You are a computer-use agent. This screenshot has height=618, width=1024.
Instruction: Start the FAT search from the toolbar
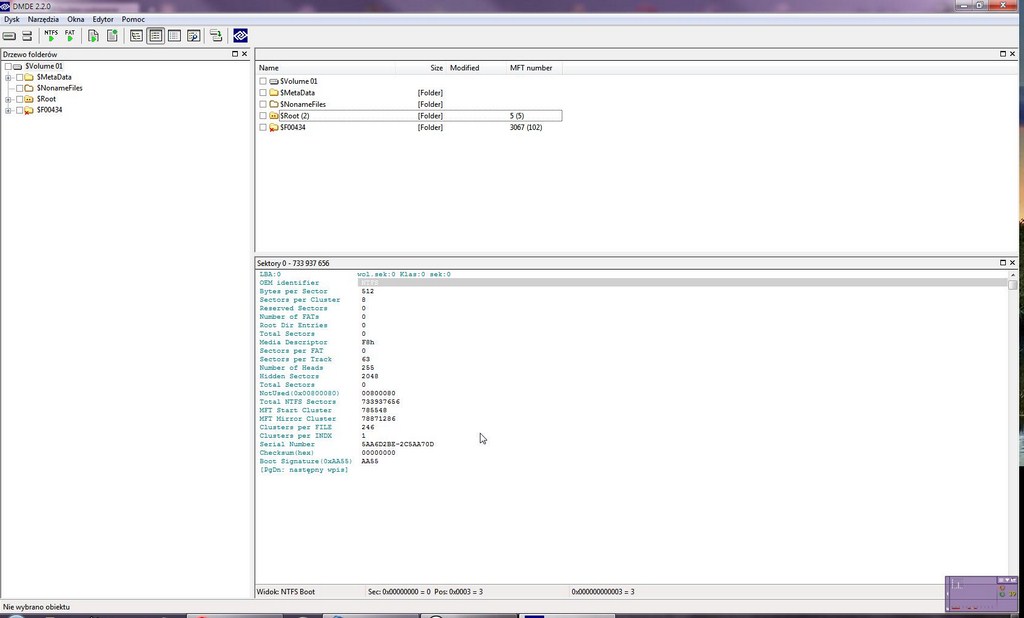(70, 36)
